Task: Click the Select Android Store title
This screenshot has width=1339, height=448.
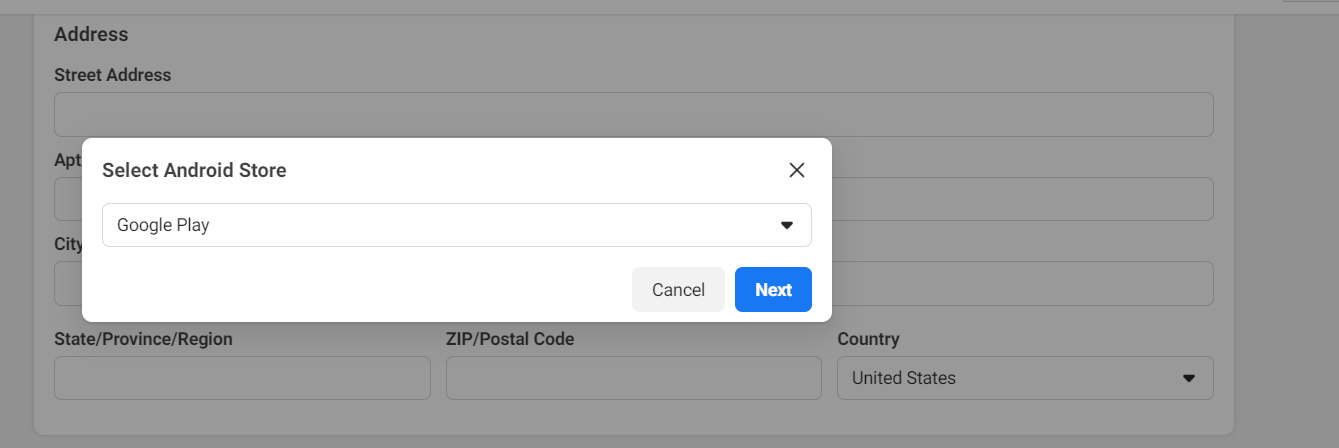Action: (195, 171)
